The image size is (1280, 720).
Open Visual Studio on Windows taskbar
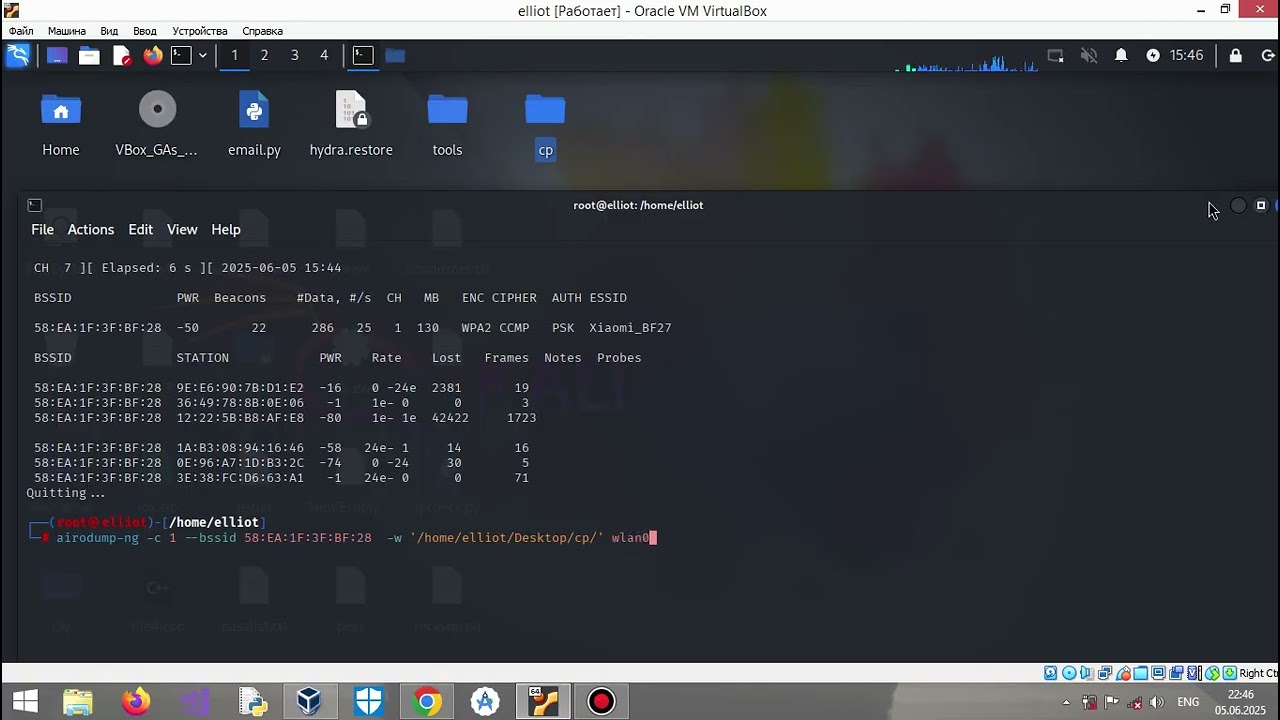point(194,702)
